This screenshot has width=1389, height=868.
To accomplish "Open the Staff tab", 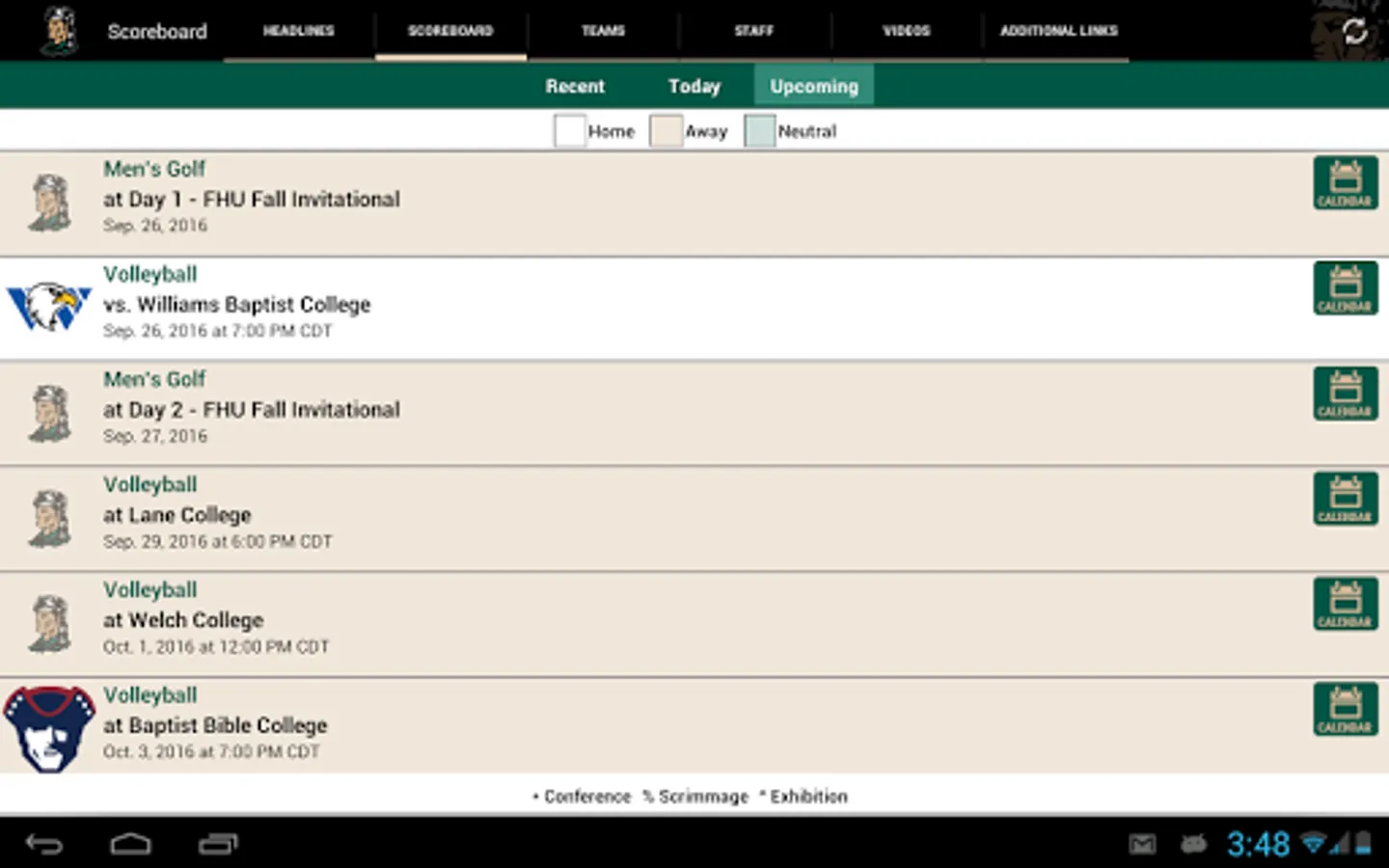I will [x=754, y=31].
